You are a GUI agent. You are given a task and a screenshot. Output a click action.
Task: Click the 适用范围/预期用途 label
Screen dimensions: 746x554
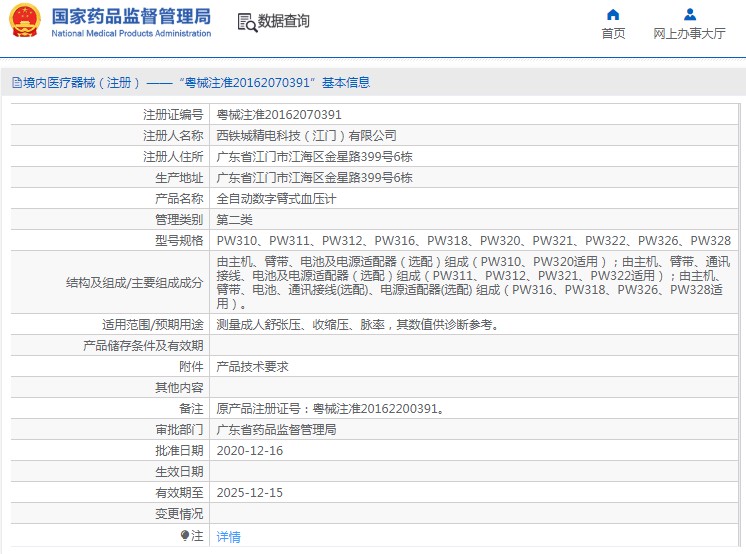pyautogui.click(x=153, y=325)
